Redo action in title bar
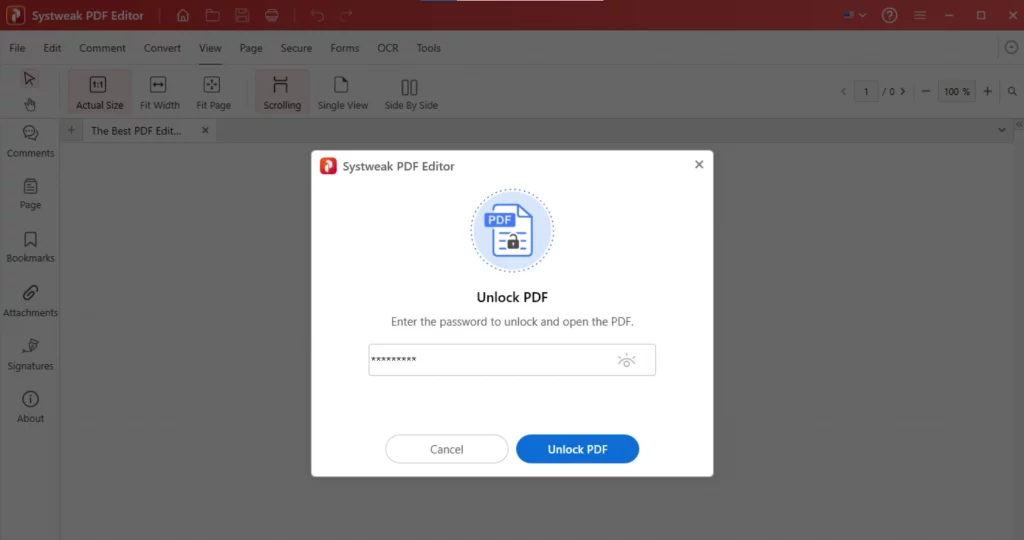Viewport: 1024px width, 540px height. pos(346,15)
